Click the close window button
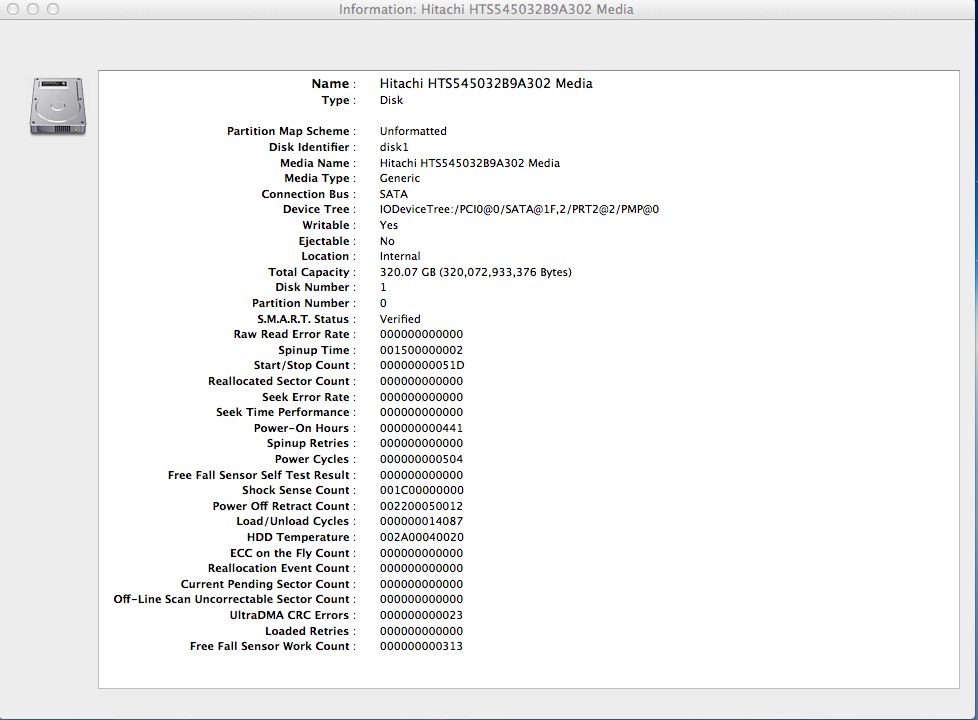Screen dimensions: 978x720 pos(12,9)
